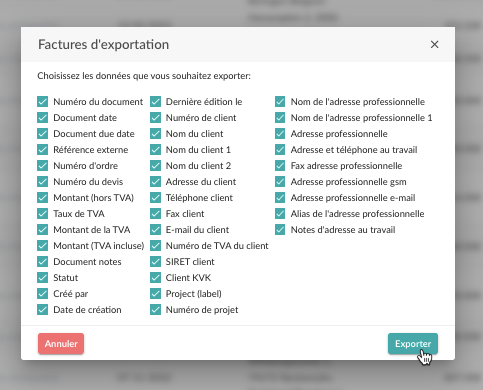Uncheck SIRET client checkbox
This screenshot has height=390, width=483.
[155, 262]
